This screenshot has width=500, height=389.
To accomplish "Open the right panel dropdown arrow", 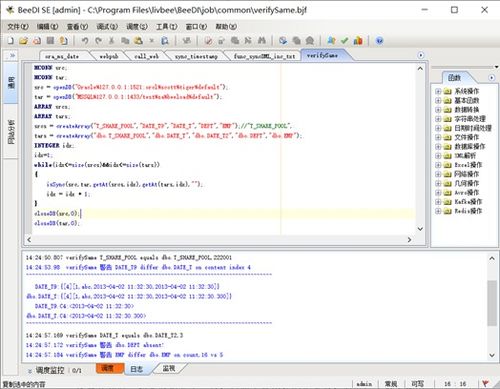I will click(496, 67).
